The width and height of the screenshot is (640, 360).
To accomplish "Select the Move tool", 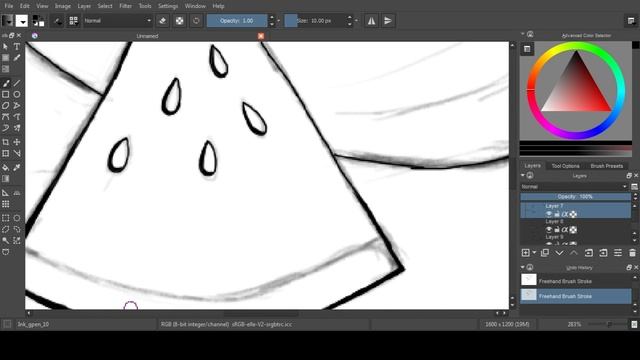I will click(17, 142).
